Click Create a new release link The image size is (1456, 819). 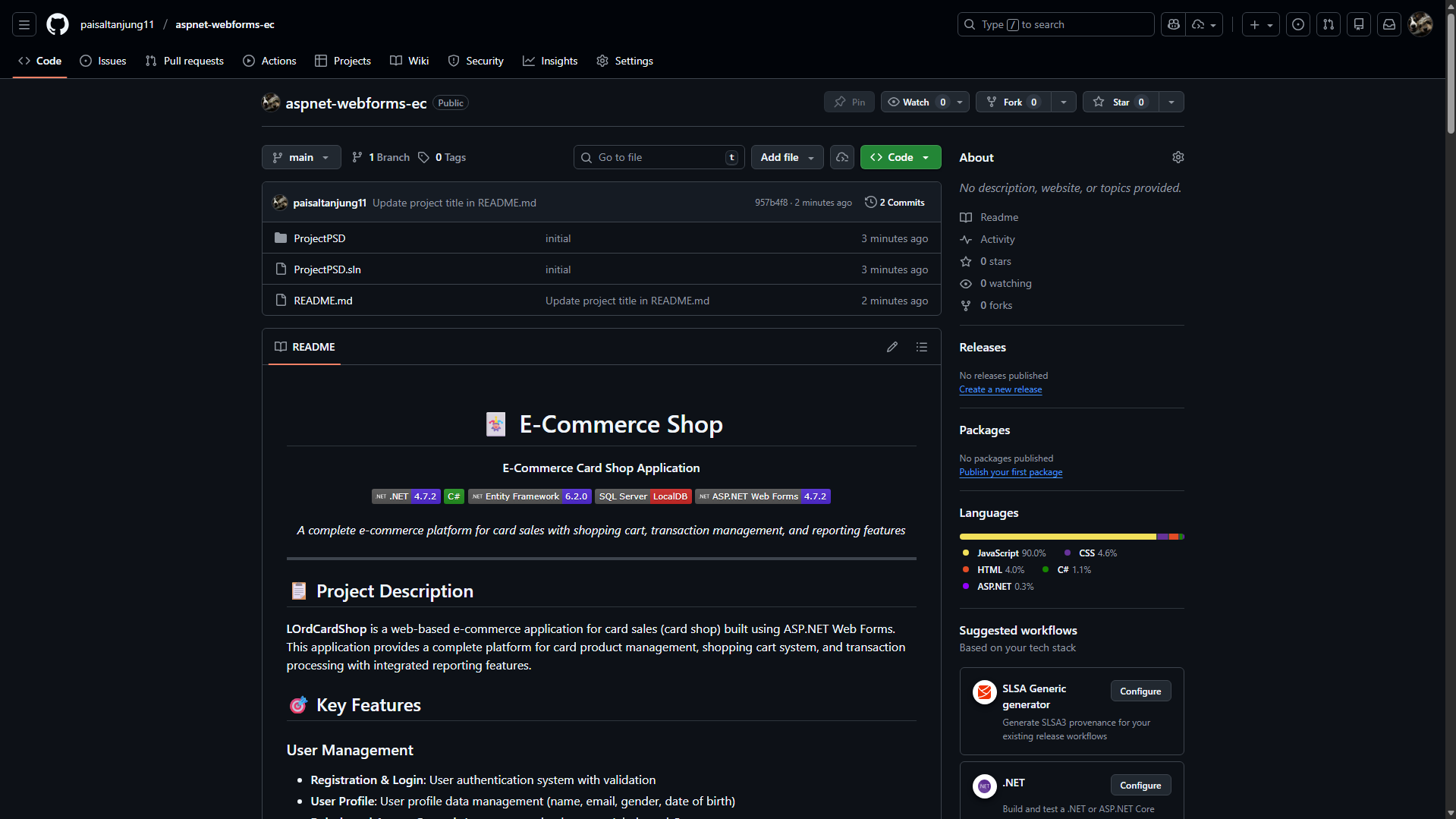click(x=1000, y=389)
